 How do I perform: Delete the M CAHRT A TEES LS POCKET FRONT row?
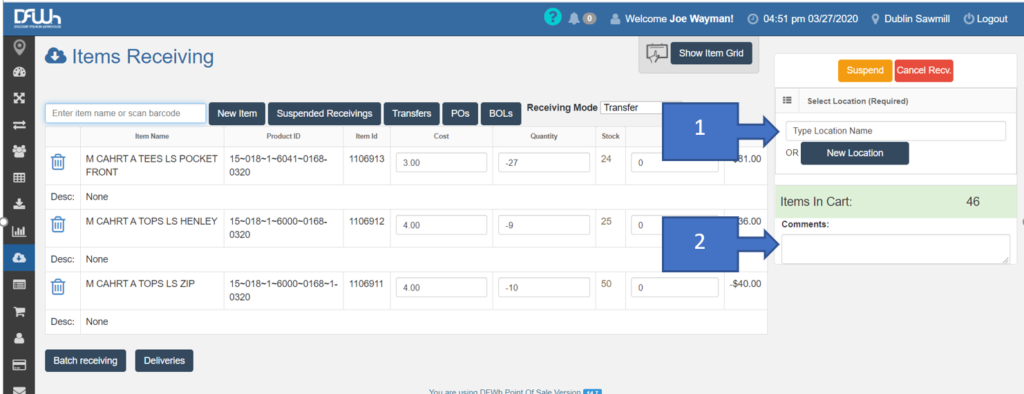pos(58,162)
